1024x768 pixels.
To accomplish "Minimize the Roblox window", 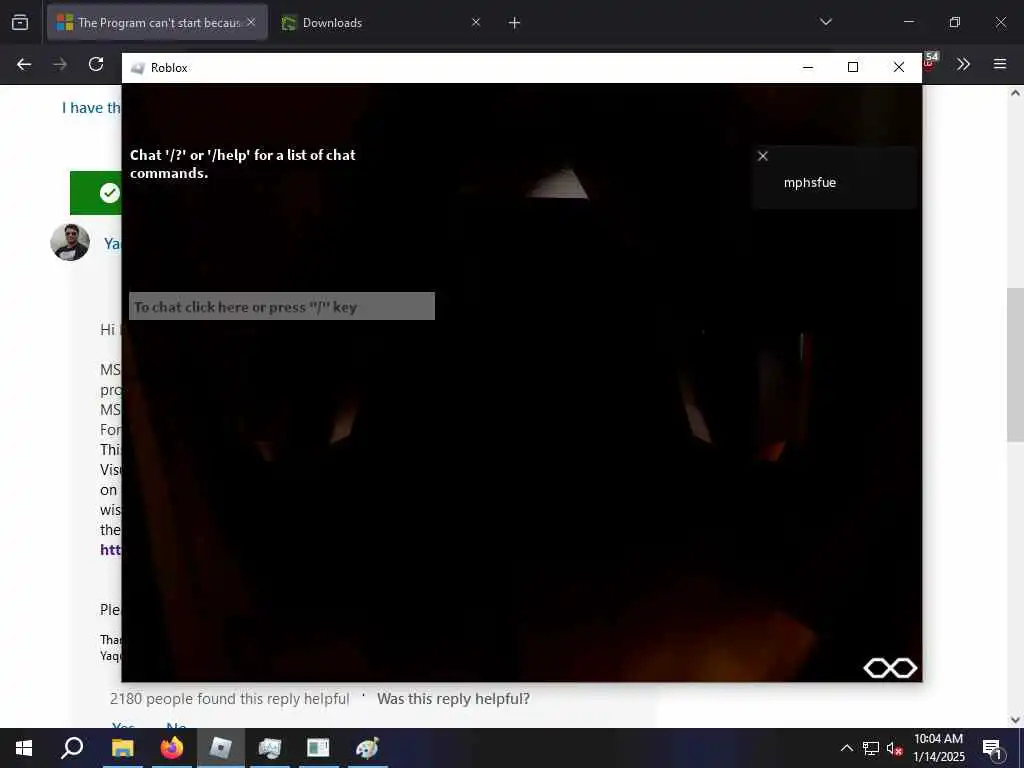I will pyautogui.click(x=808, y=67).
